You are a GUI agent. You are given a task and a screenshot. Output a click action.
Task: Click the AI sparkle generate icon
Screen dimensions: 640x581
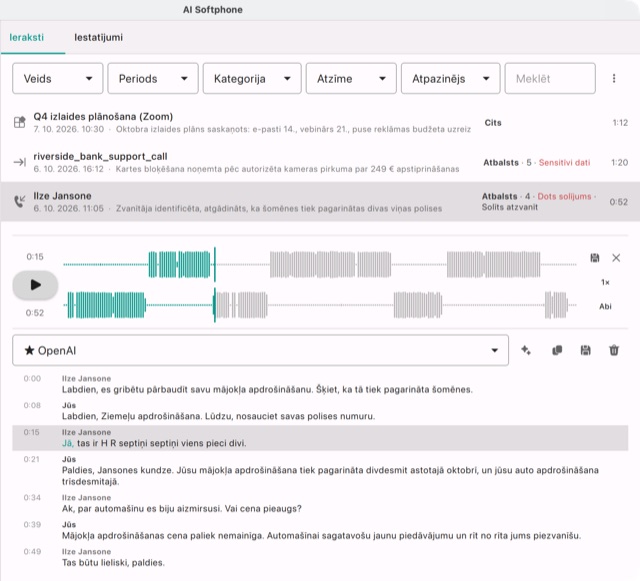click(x=526, y=350)
